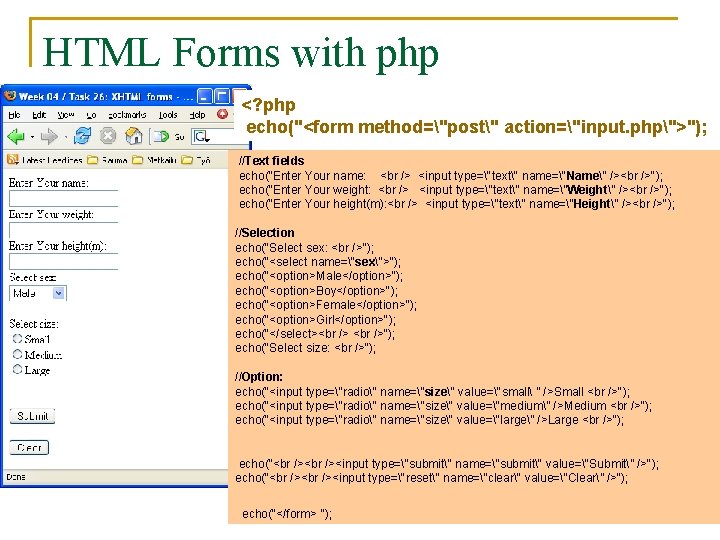The image size is (720, 540).
Task: Click the "<?php" line of code
Action: (x=268, y=105)
